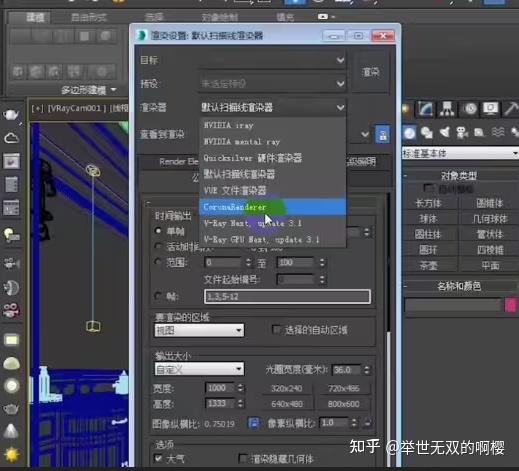Image resolution: width=519 pixels, height=471 pixels.
Task: Open Modify command panel tab icon
Action: click(425, 109)
